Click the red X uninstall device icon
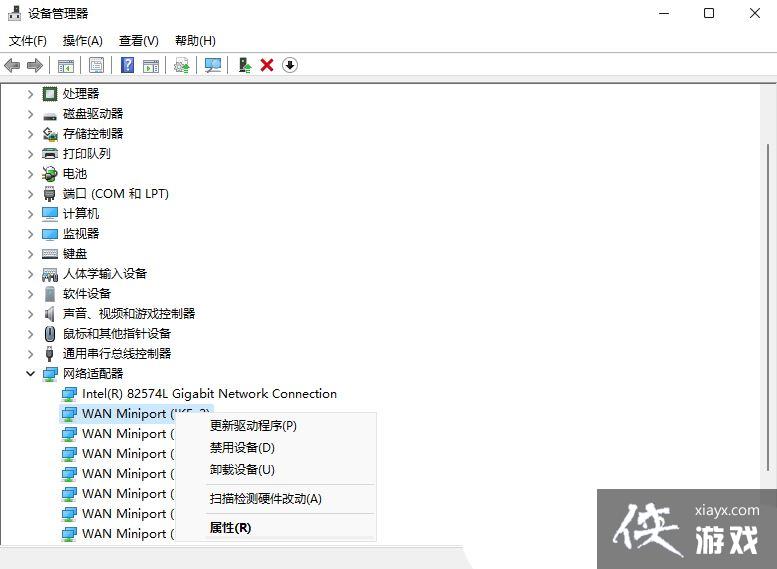The height and width of the screenshot is (569, 777). [x=267, y=65]
